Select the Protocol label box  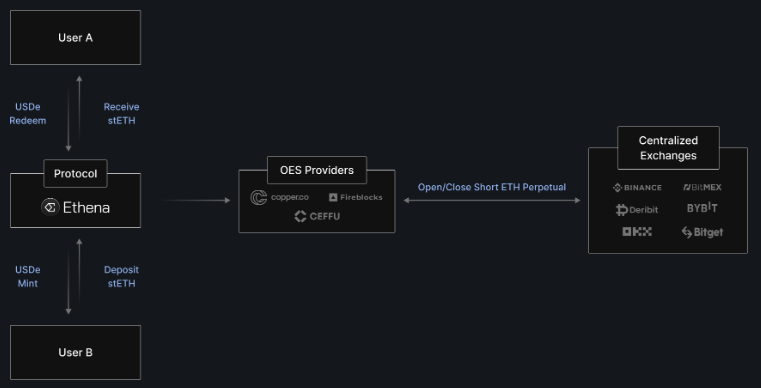(x=75, y=173)
